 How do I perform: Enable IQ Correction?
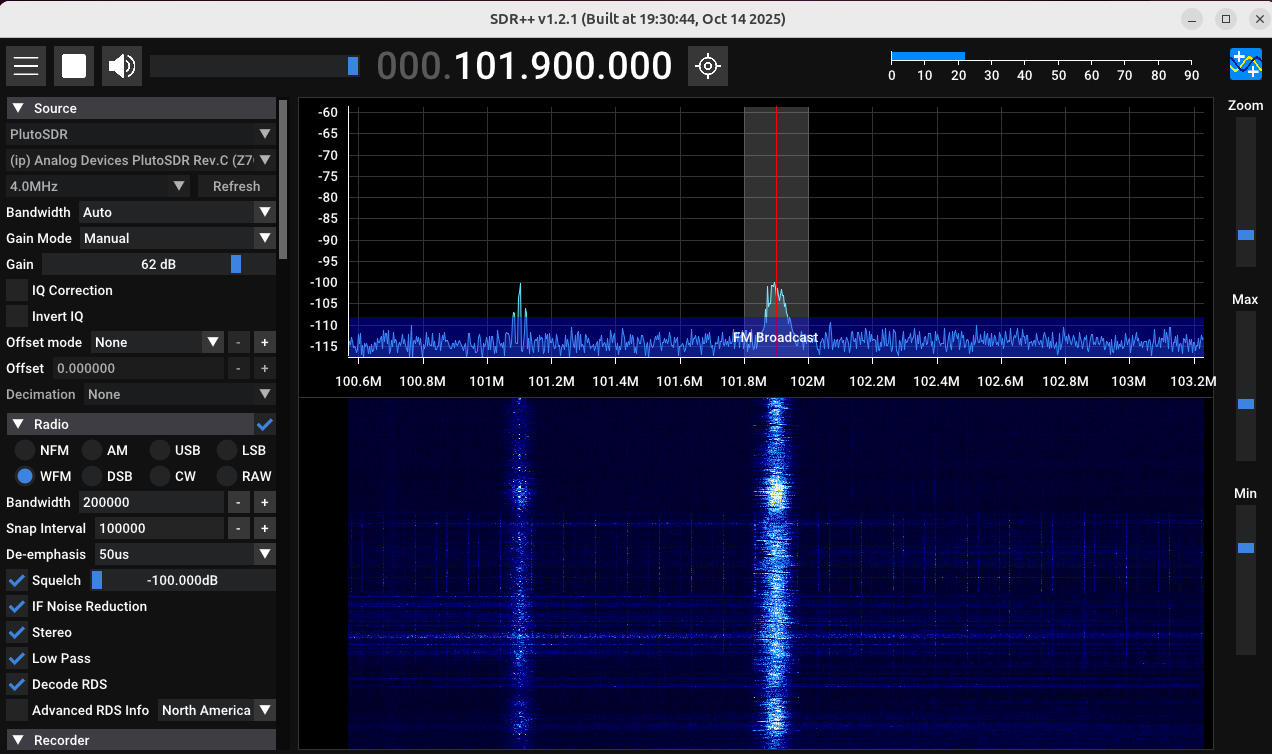[x=17, y=290]
